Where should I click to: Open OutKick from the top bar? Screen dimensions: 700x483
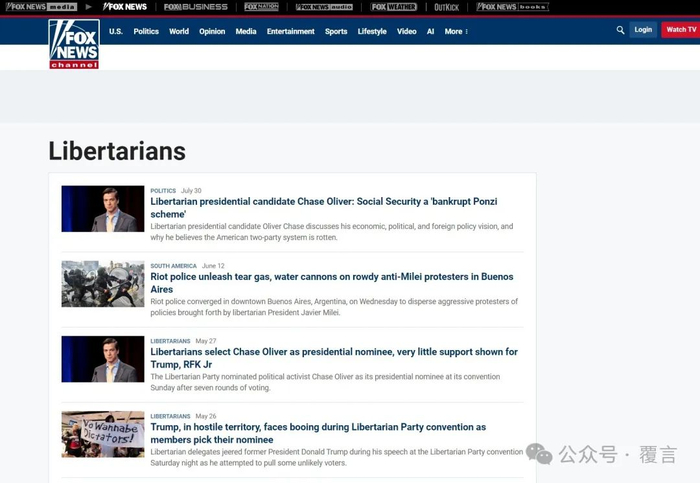click(x=446, y=7)
